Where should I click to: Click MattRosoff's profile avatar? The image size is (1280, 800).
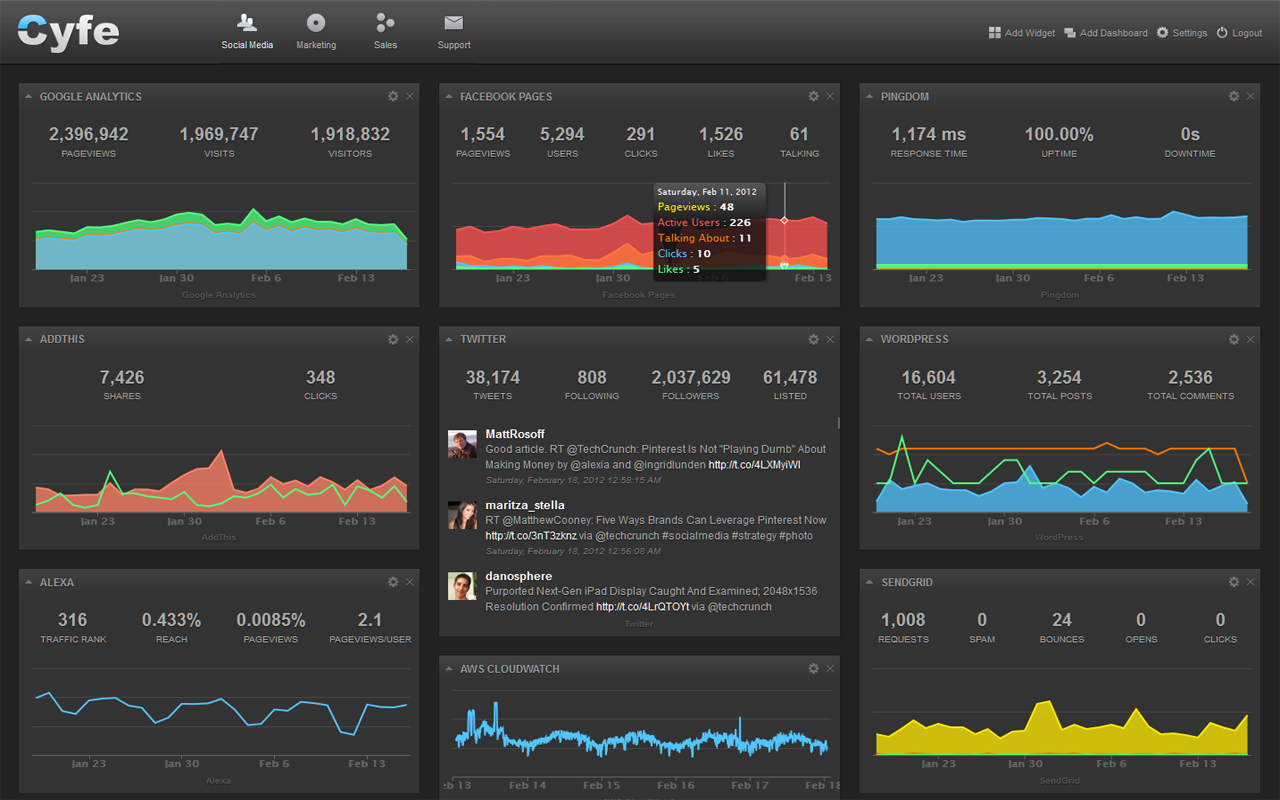tap(462, 445)
